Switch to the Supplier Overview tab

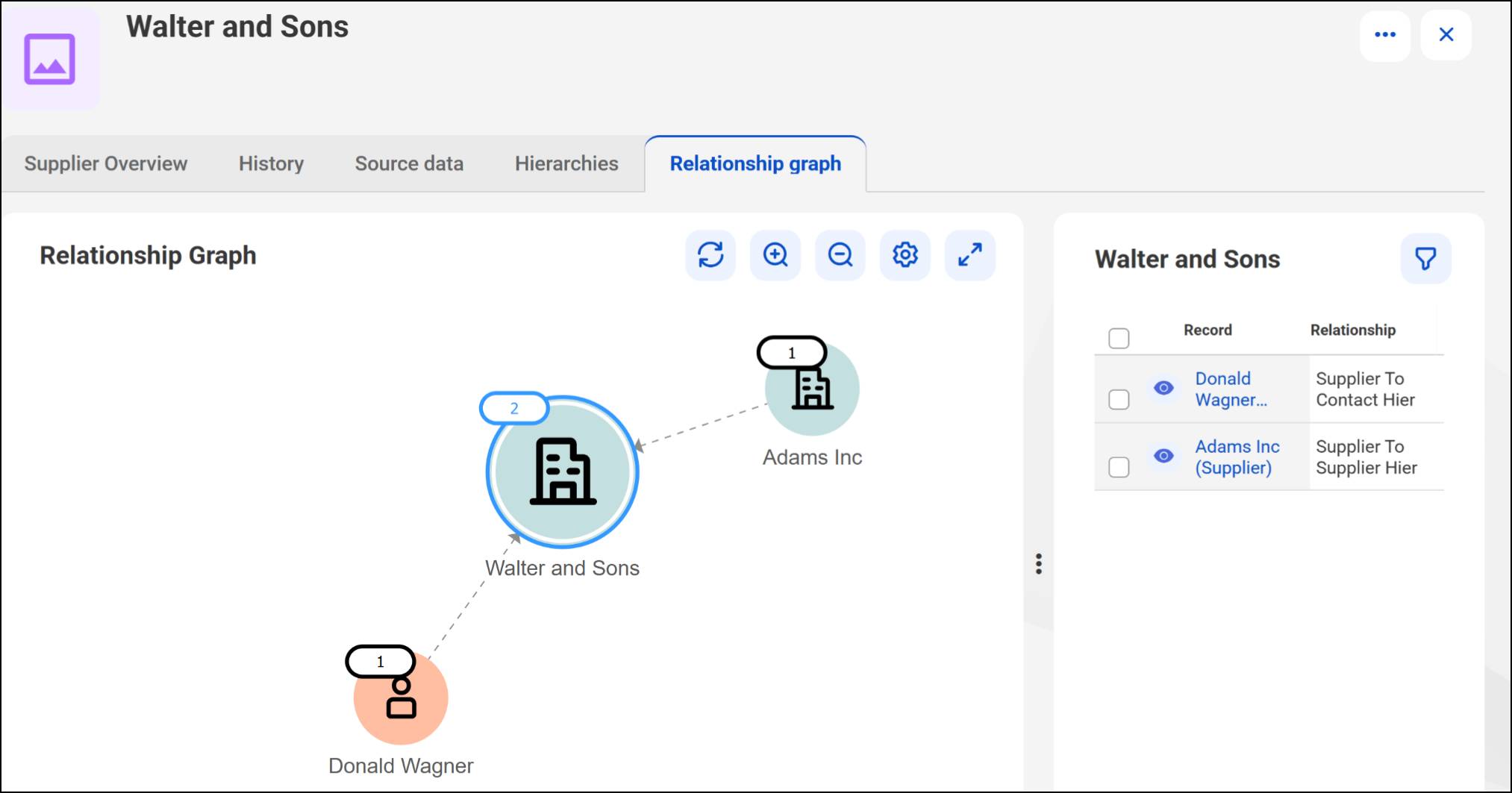point(106,163)
